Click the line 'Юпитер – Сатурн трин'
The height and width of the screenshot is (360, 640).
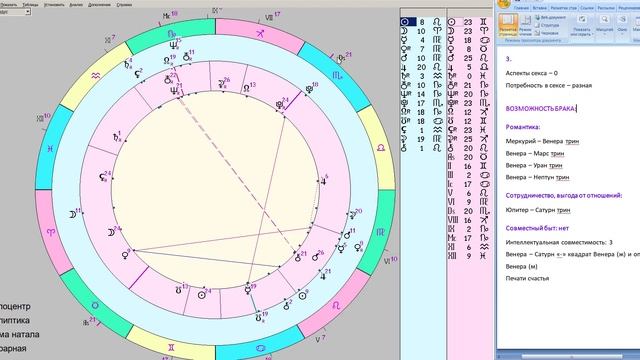538,210
